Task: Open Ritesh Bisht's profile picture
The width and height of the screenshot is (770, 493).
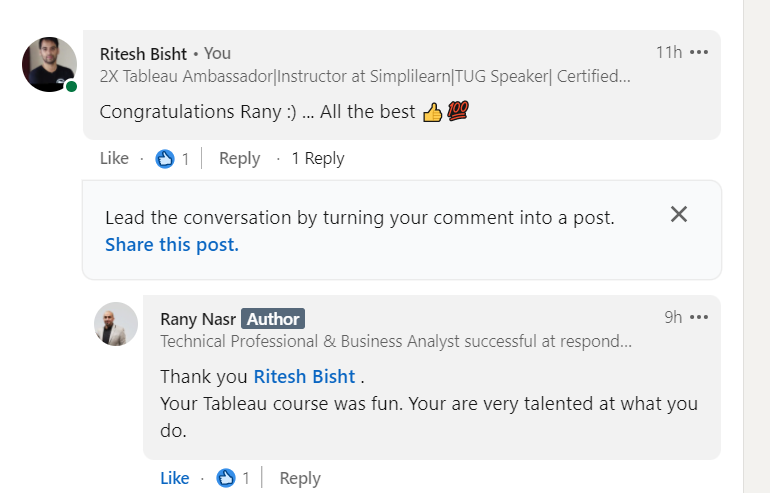Action: pos(49,65)
